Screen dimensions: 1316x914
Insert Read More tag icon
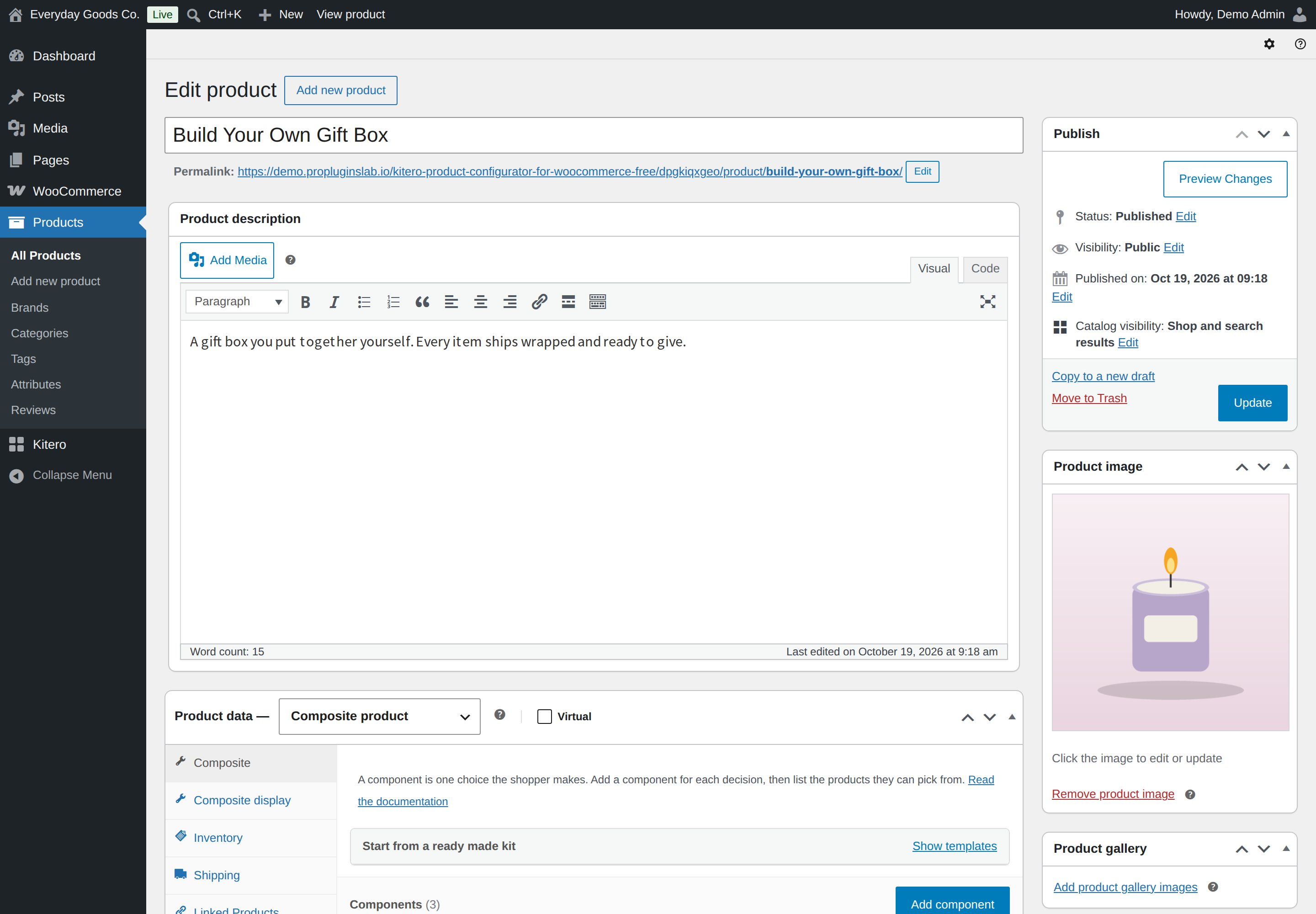[568, 302]
